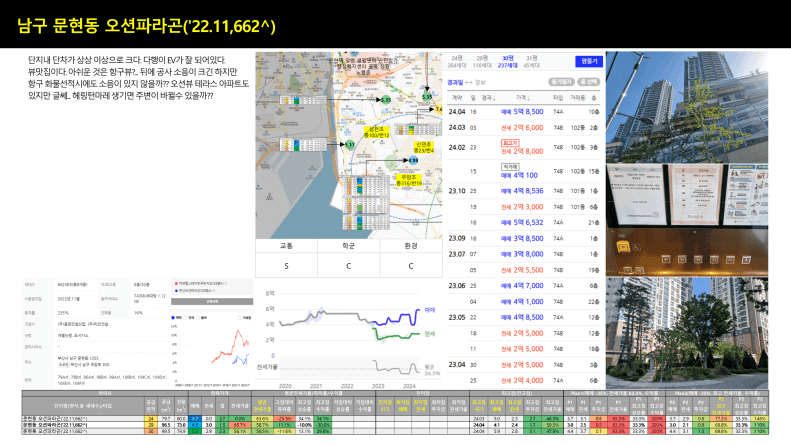The image size is (791, 445).
Task: Click the first gray pill filter button
Action: tap(561, 82)
